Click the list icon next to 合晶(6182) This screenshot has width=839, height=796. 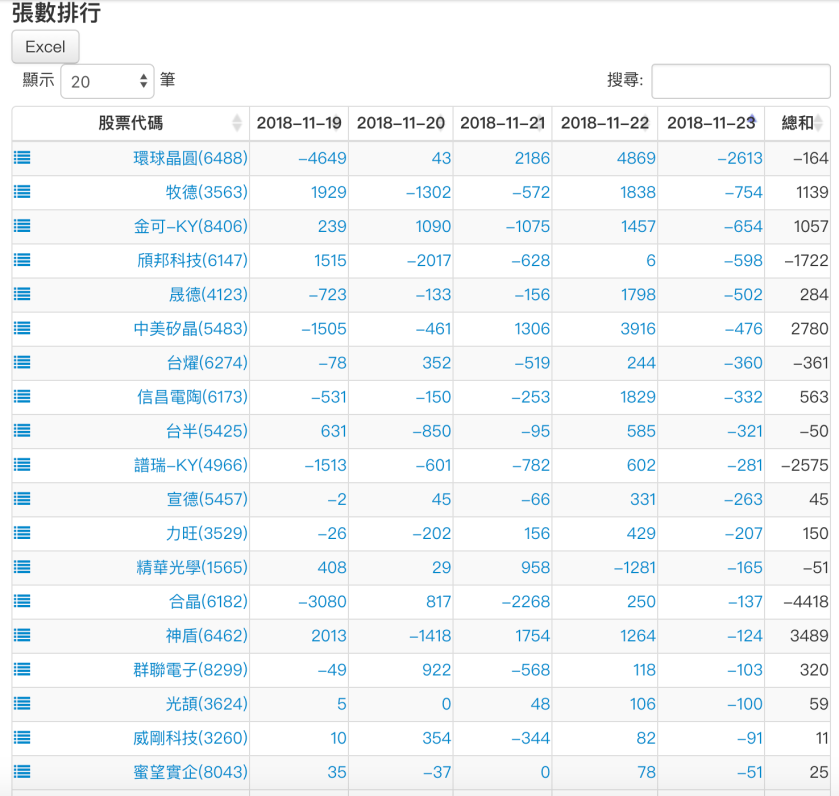21,601
